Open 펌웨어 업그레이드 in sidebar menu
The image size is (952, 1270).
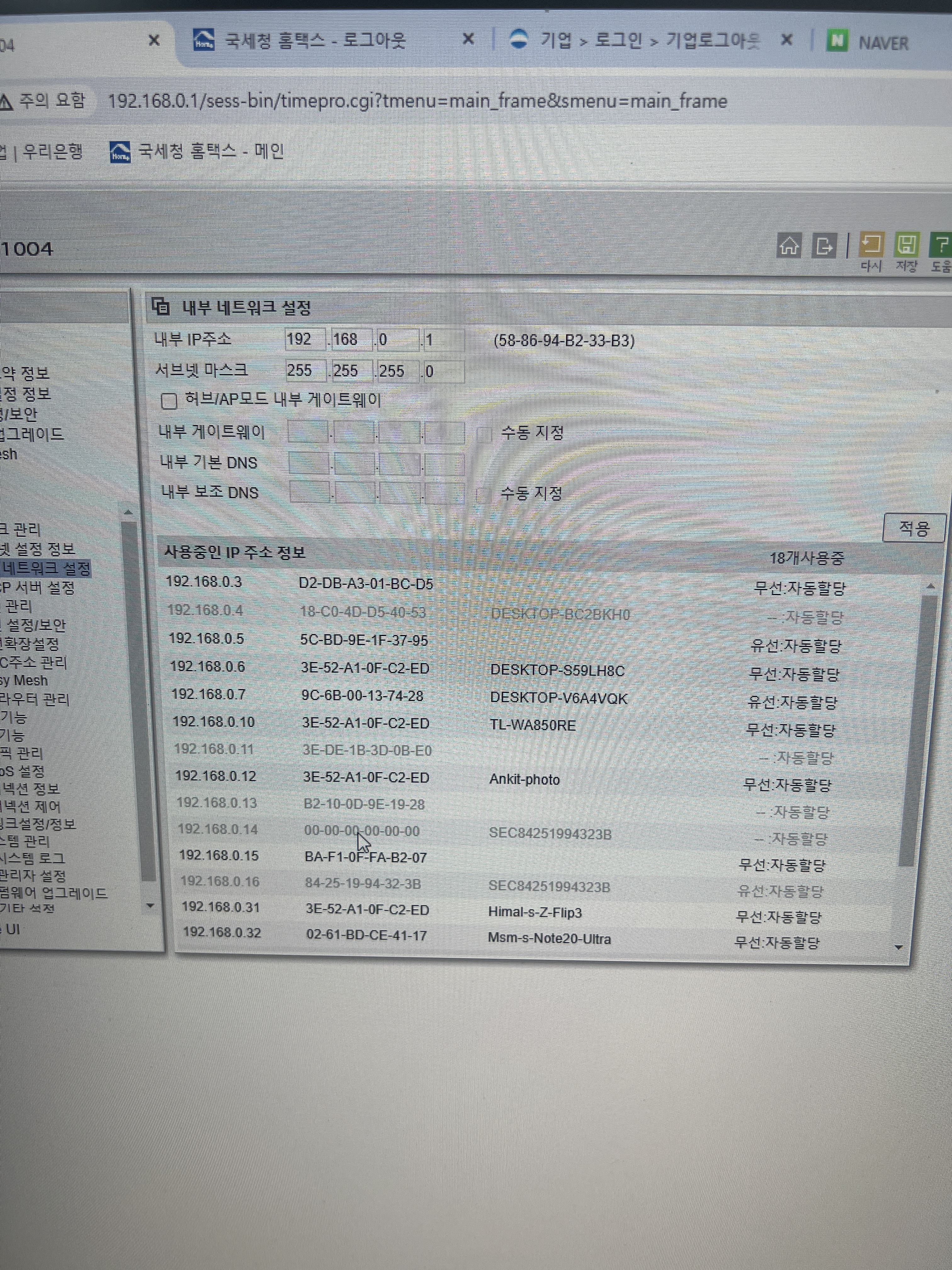point(54,893)
